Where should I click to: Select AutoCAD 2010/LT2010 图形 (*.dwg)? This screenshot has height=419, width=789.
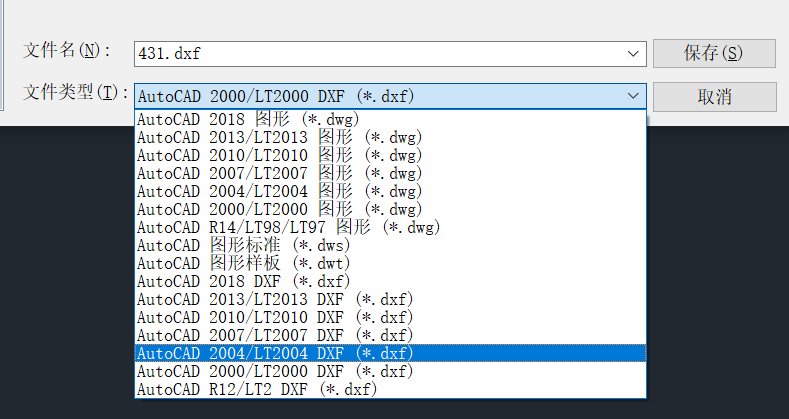point(390,155)
